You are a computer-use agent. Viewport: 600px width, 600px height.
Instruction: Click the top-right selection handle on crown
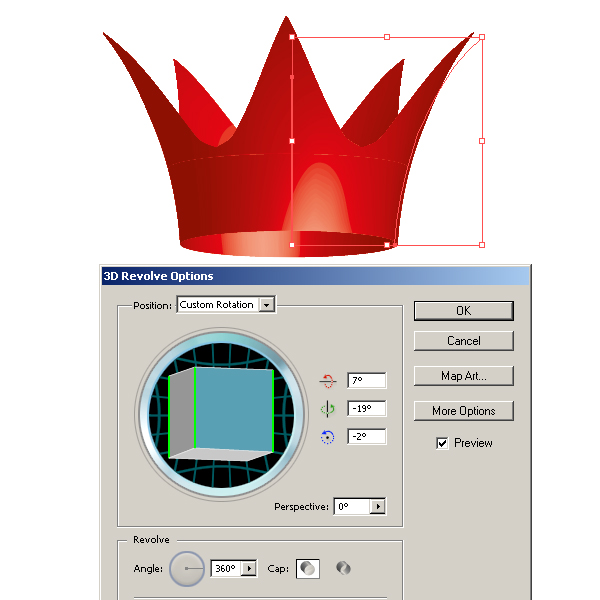click(482, 37)
